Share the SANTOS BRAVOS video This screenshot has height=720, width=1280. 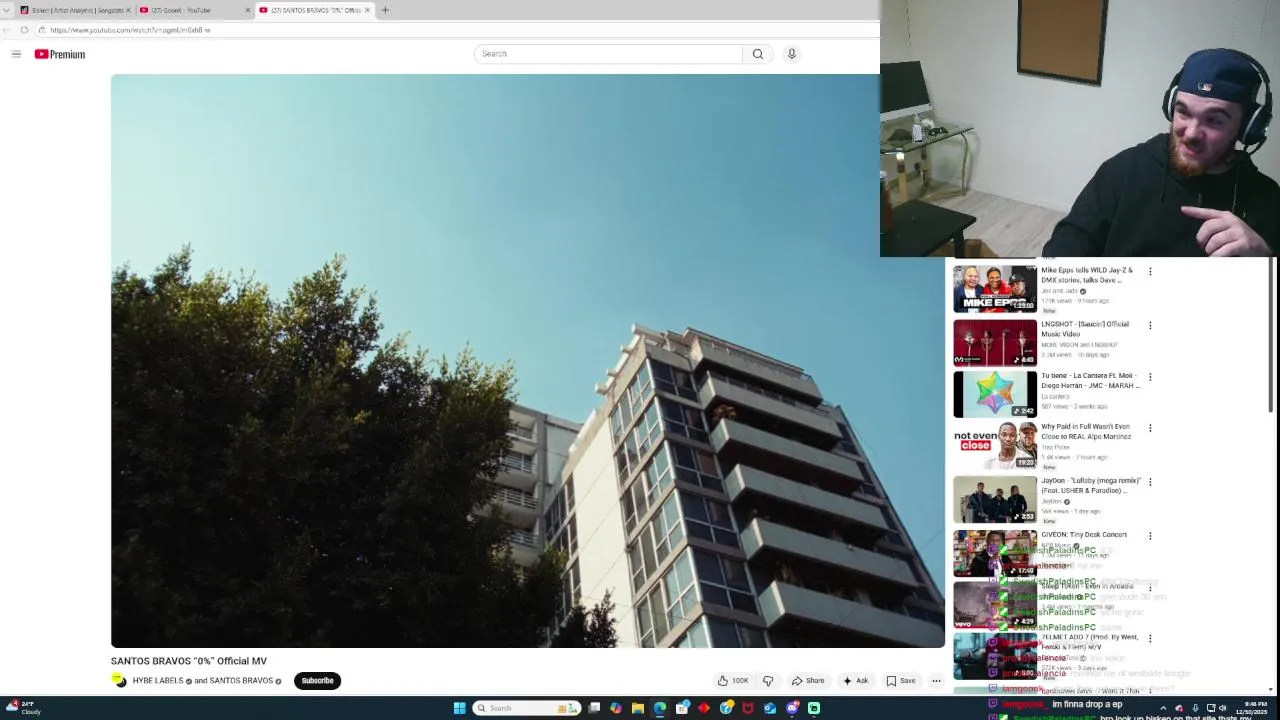pos(808,681)
